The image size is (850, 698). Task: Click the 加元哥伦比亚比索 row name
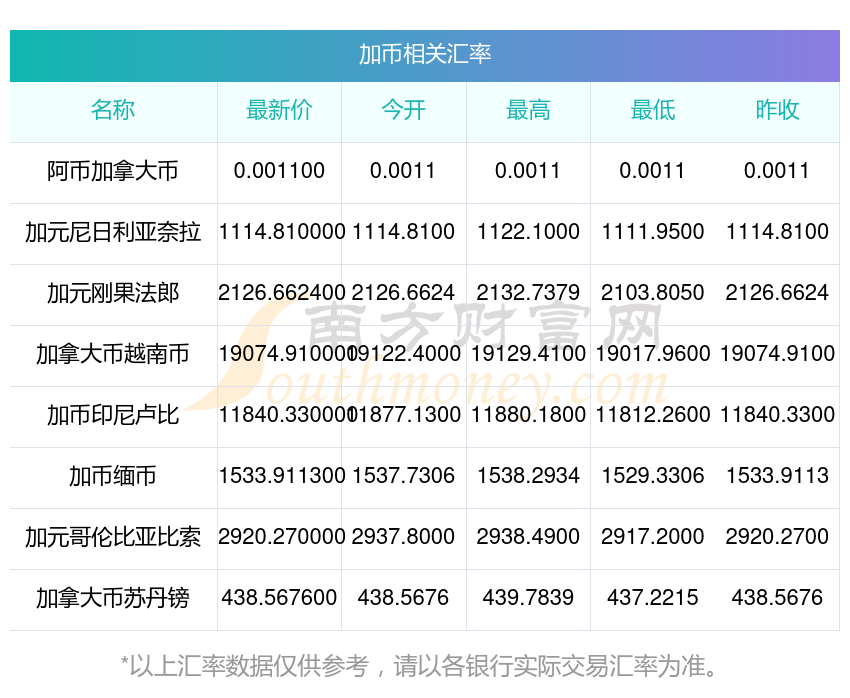pos(113,537)
